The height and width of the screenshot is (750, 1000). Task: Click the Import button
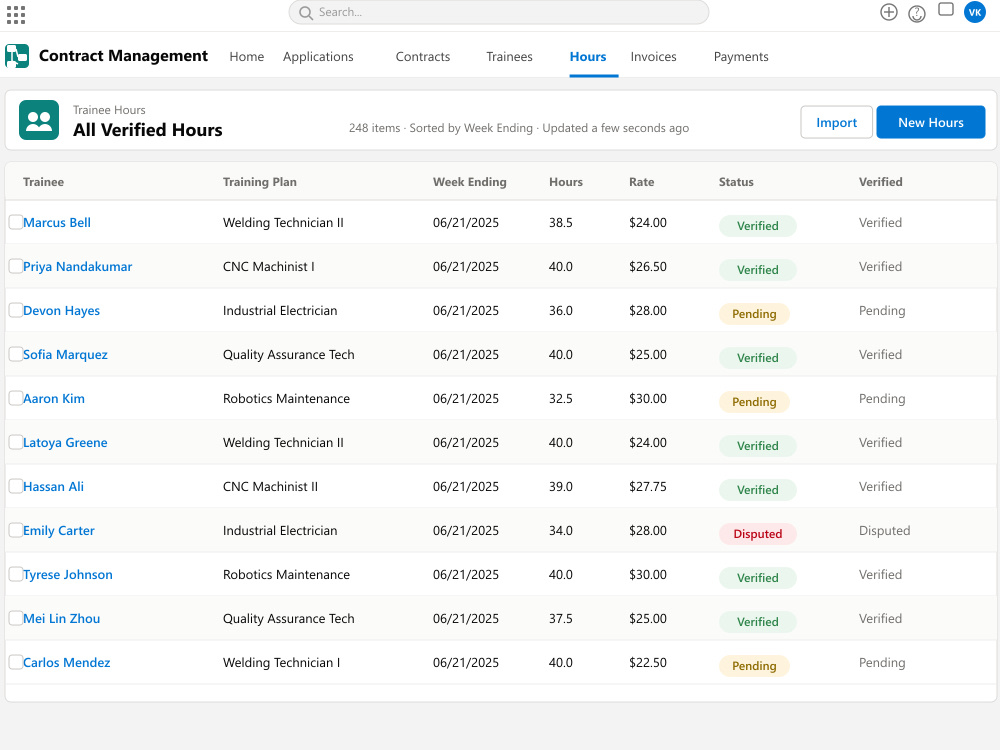836,122
